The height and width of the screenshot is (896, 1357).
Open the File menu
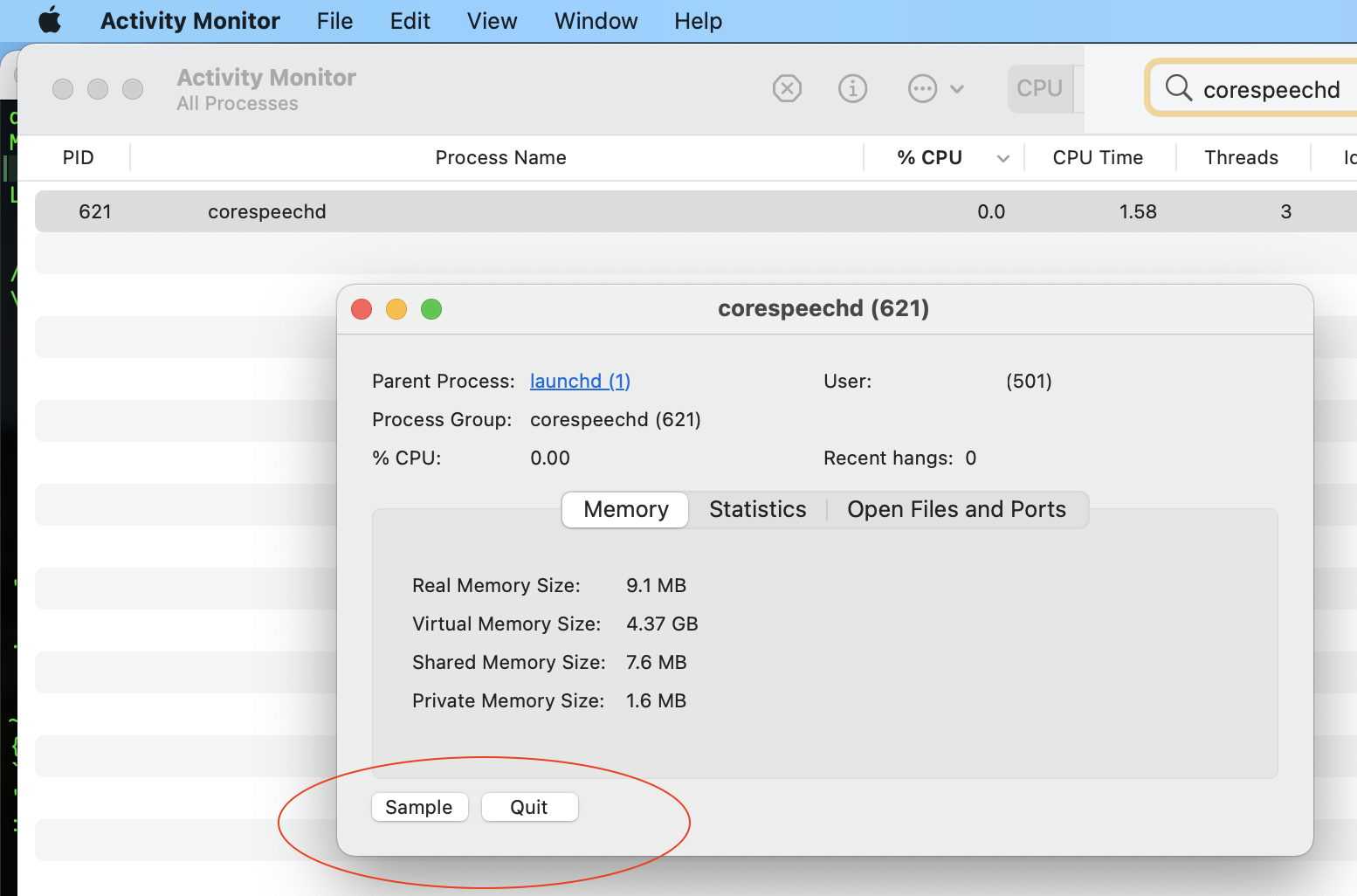click(335, 21)
